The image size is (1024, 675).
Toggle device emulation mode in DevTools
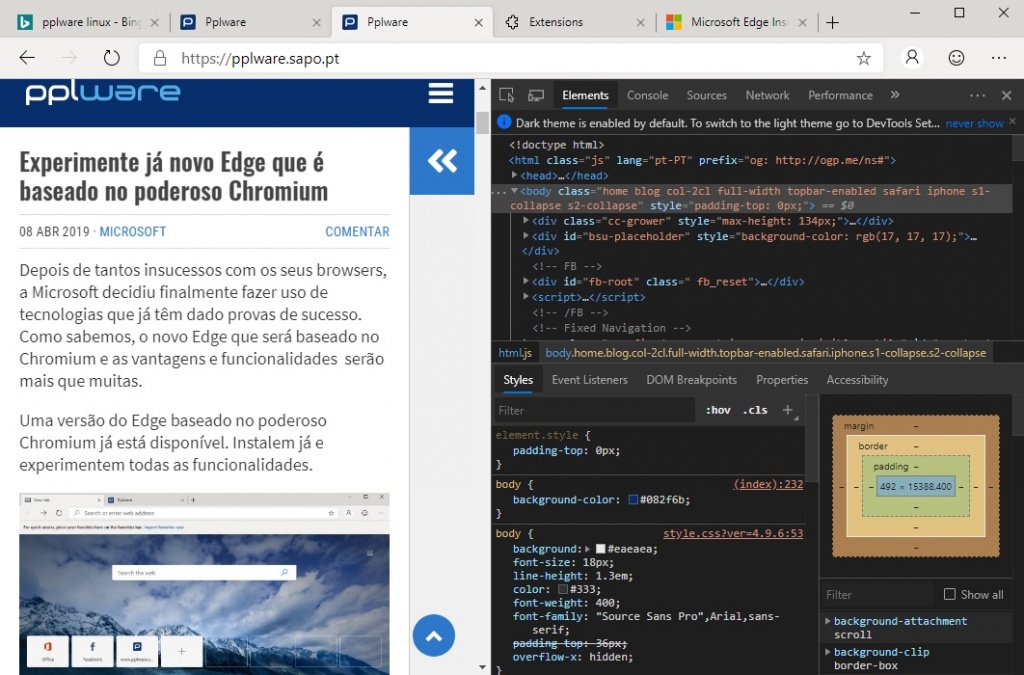coord(536,94)
